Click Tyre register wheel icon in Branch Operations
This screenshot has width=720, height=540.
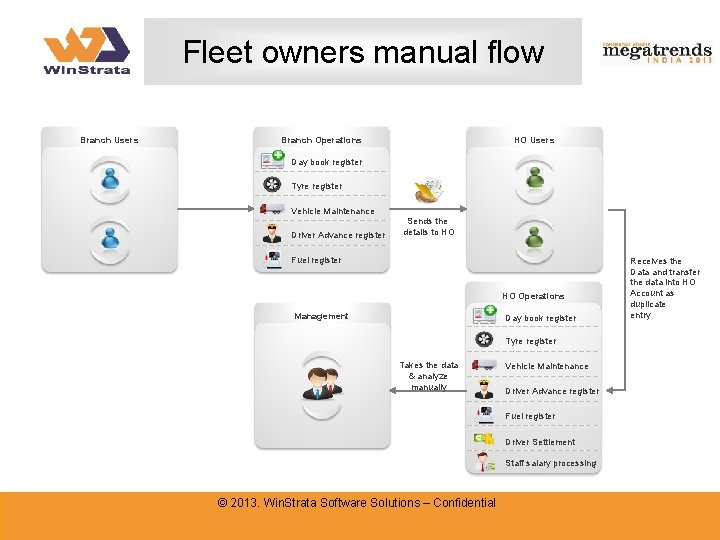[x=272, y=185]
